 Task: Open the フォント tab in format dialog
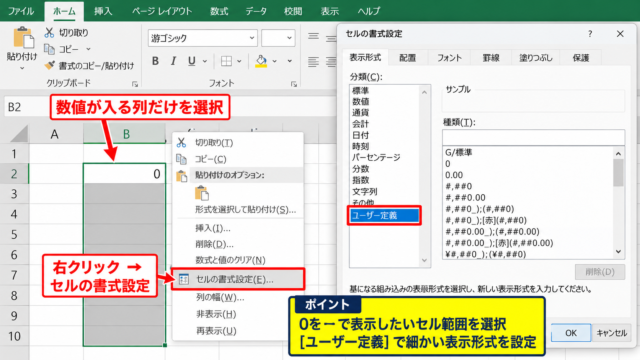(x=449, y=58)
